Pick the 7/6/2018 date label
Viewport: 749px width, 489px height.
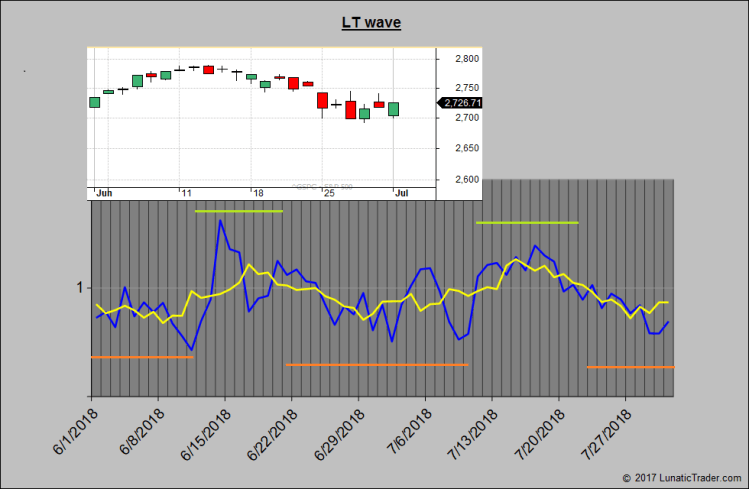coord(409,427)
